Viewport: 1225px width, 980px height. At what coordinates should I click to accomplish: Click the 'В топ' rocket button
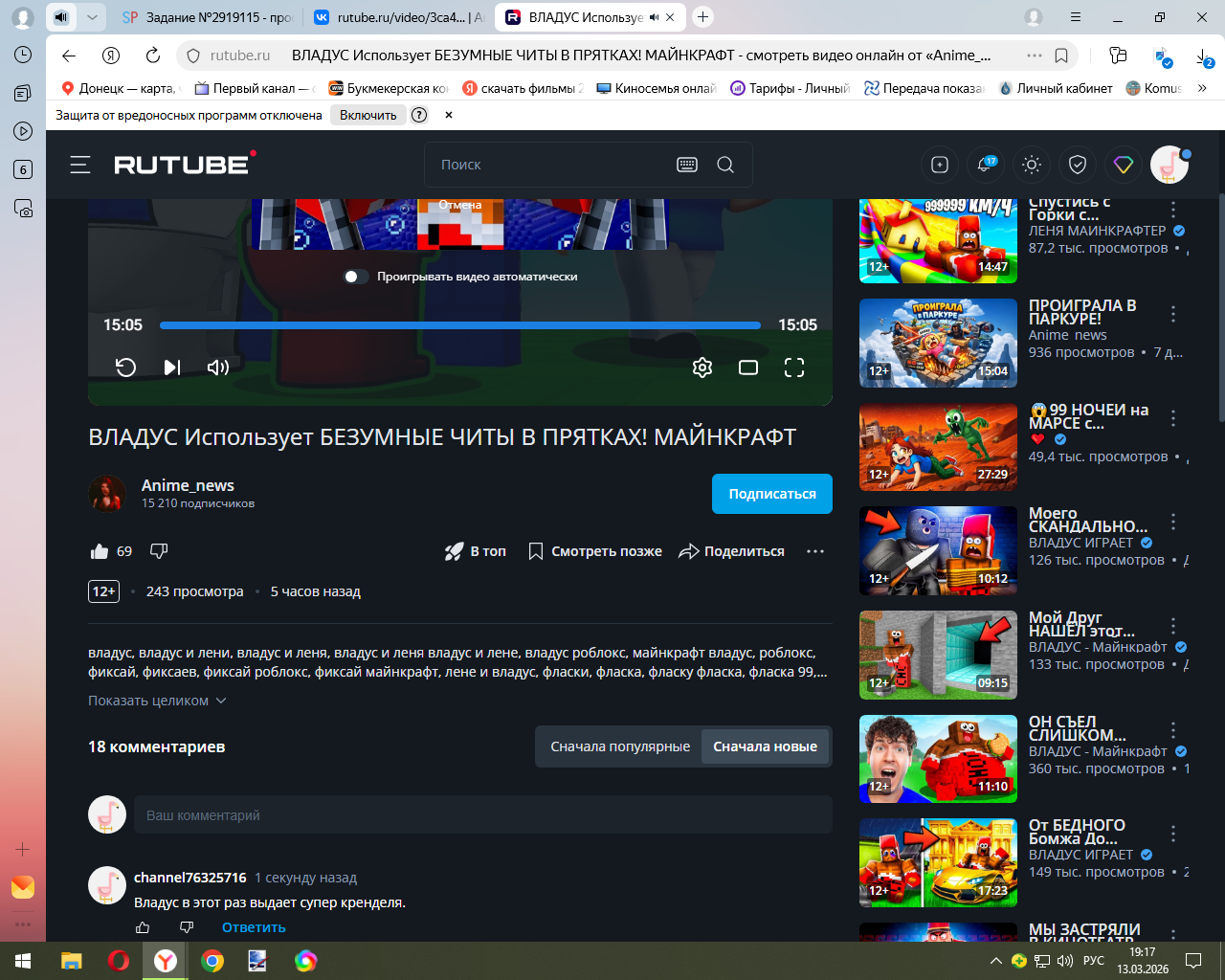tap(476, 551)
